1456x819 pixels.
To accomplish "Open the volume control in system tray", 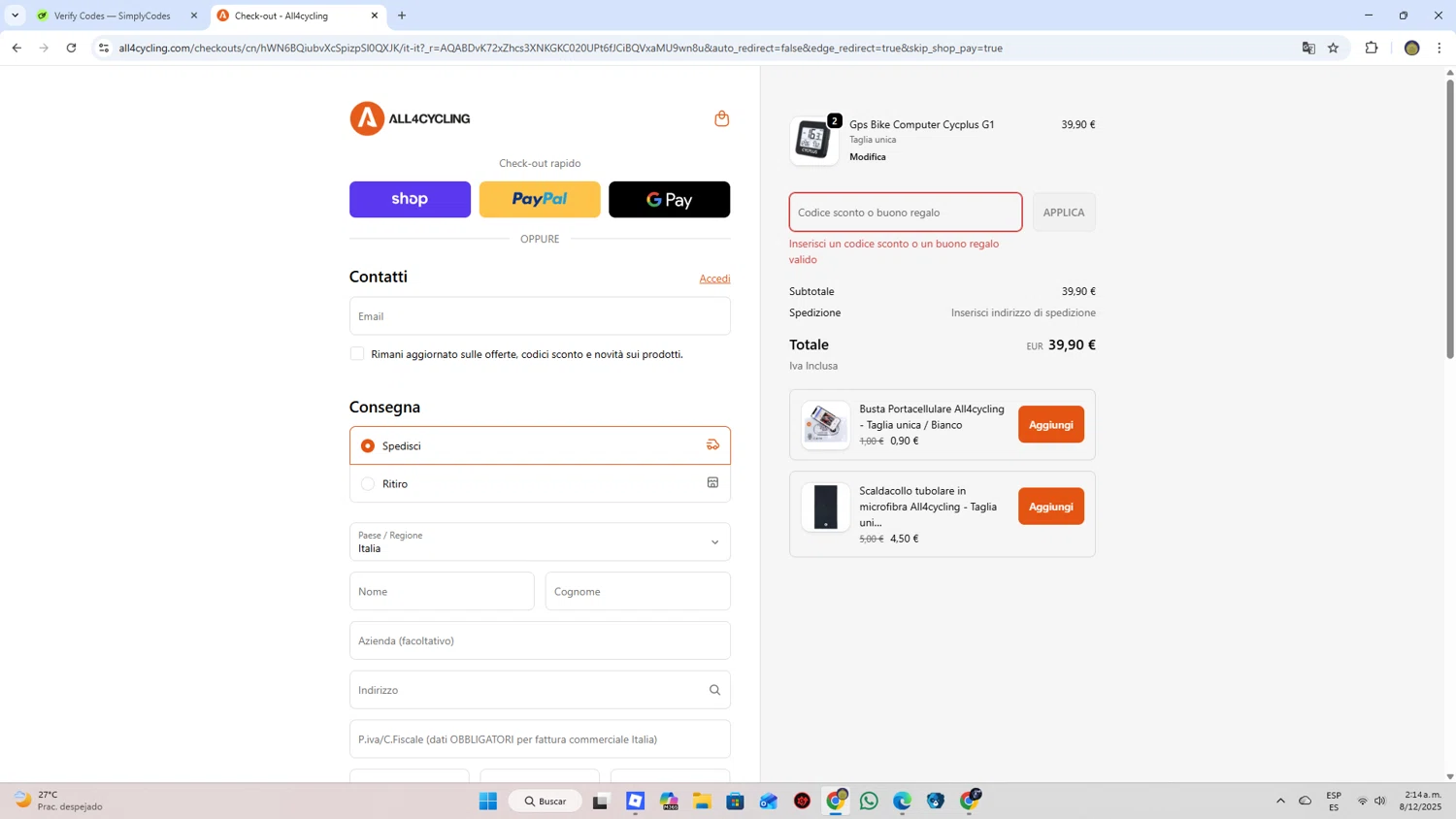I will (1380, 801).
